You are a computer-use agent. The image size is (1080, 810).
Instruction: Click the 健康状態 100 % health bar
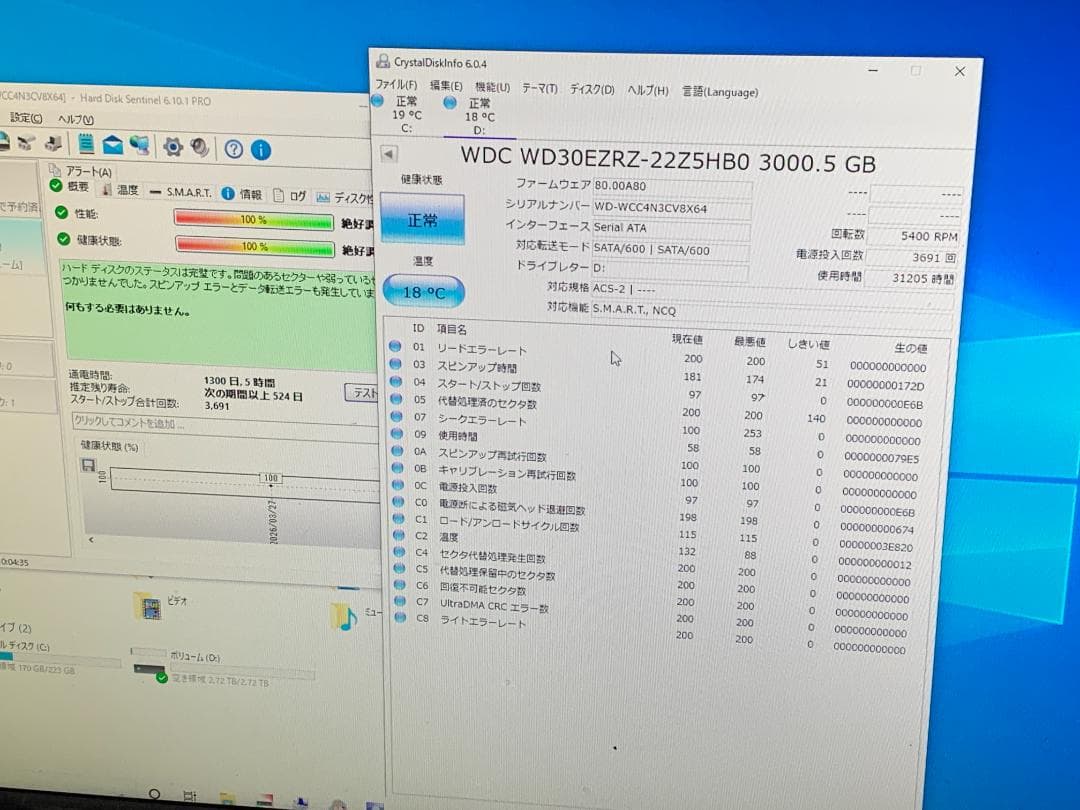coord(255,246)
